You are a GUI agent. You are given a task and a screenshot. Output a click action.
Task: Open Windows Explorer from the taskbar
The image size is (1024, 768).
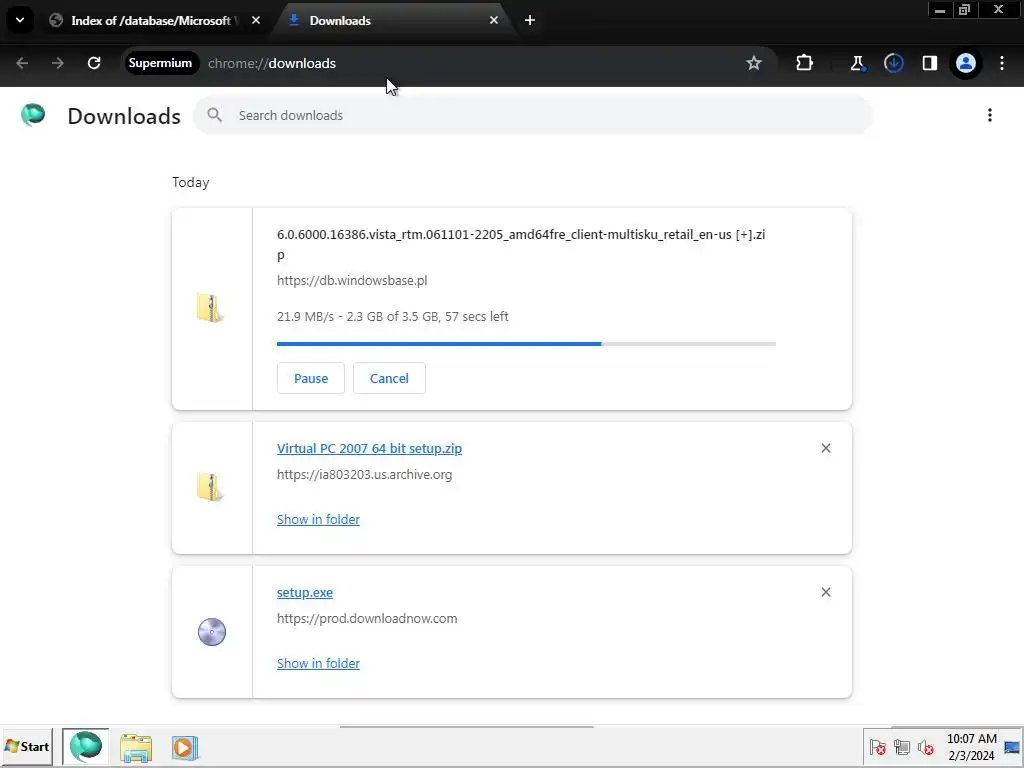(136, 747)
